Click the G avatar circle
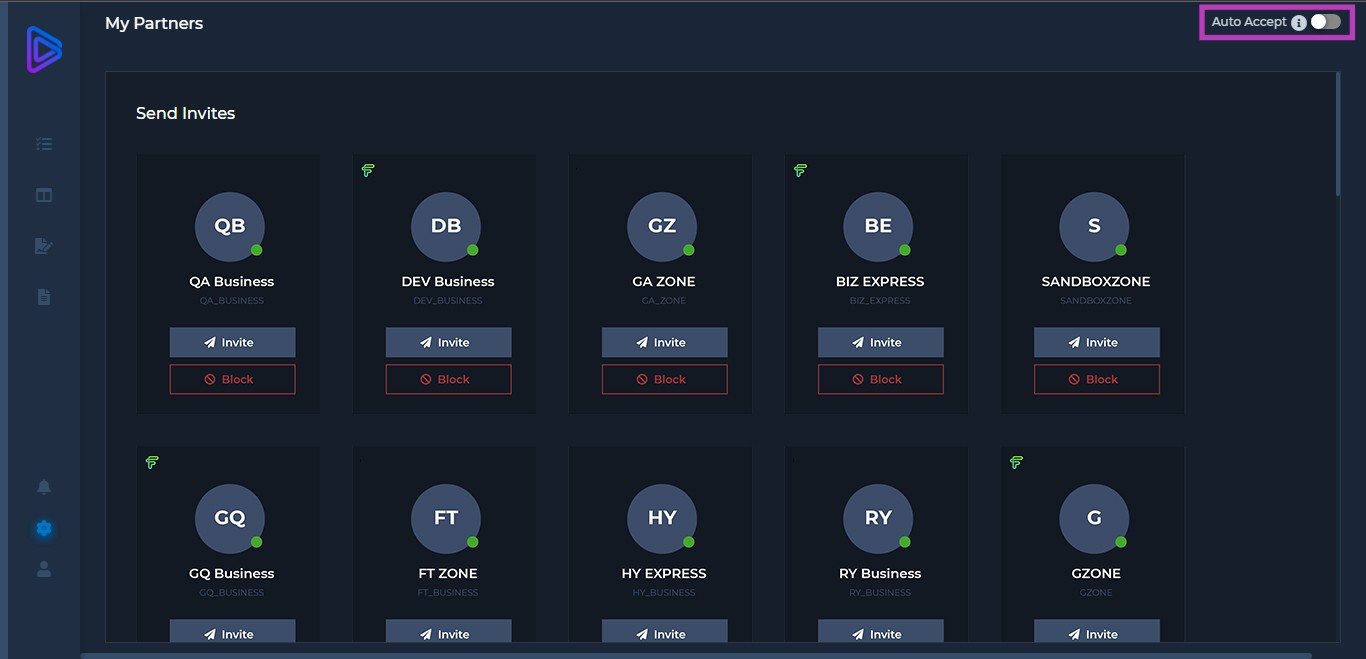The height and width of the screenshot is (659, 1366). [1094, 518]
